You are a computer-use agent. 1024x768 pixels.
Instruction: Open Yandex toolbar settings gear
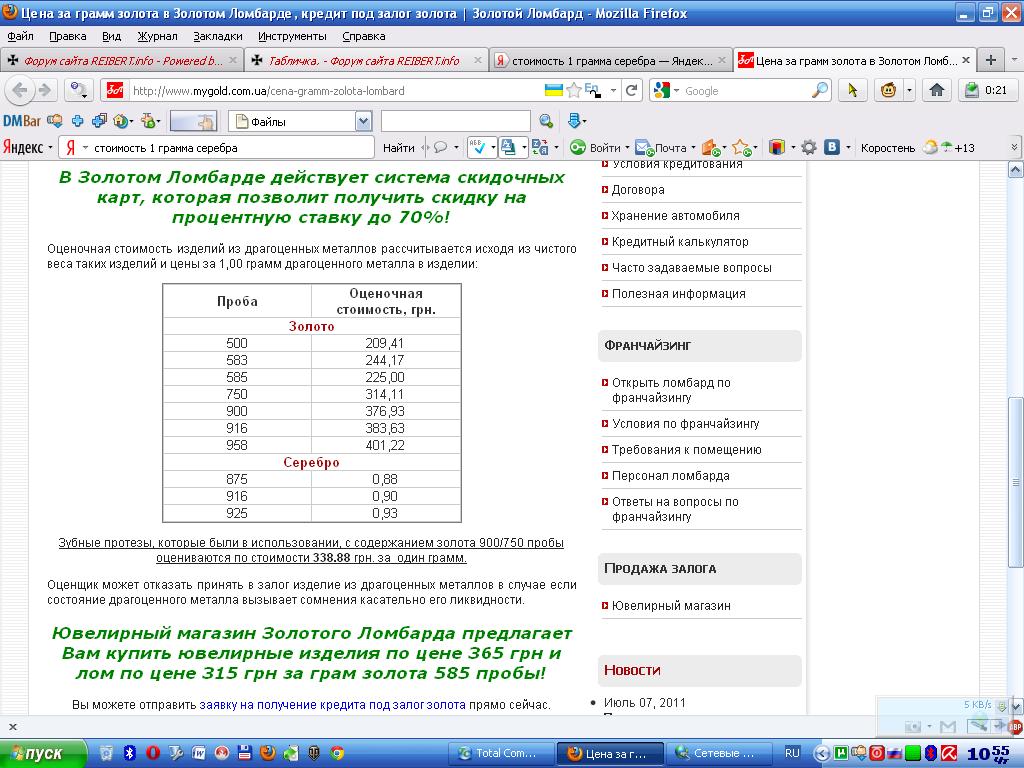click(808, 148)
